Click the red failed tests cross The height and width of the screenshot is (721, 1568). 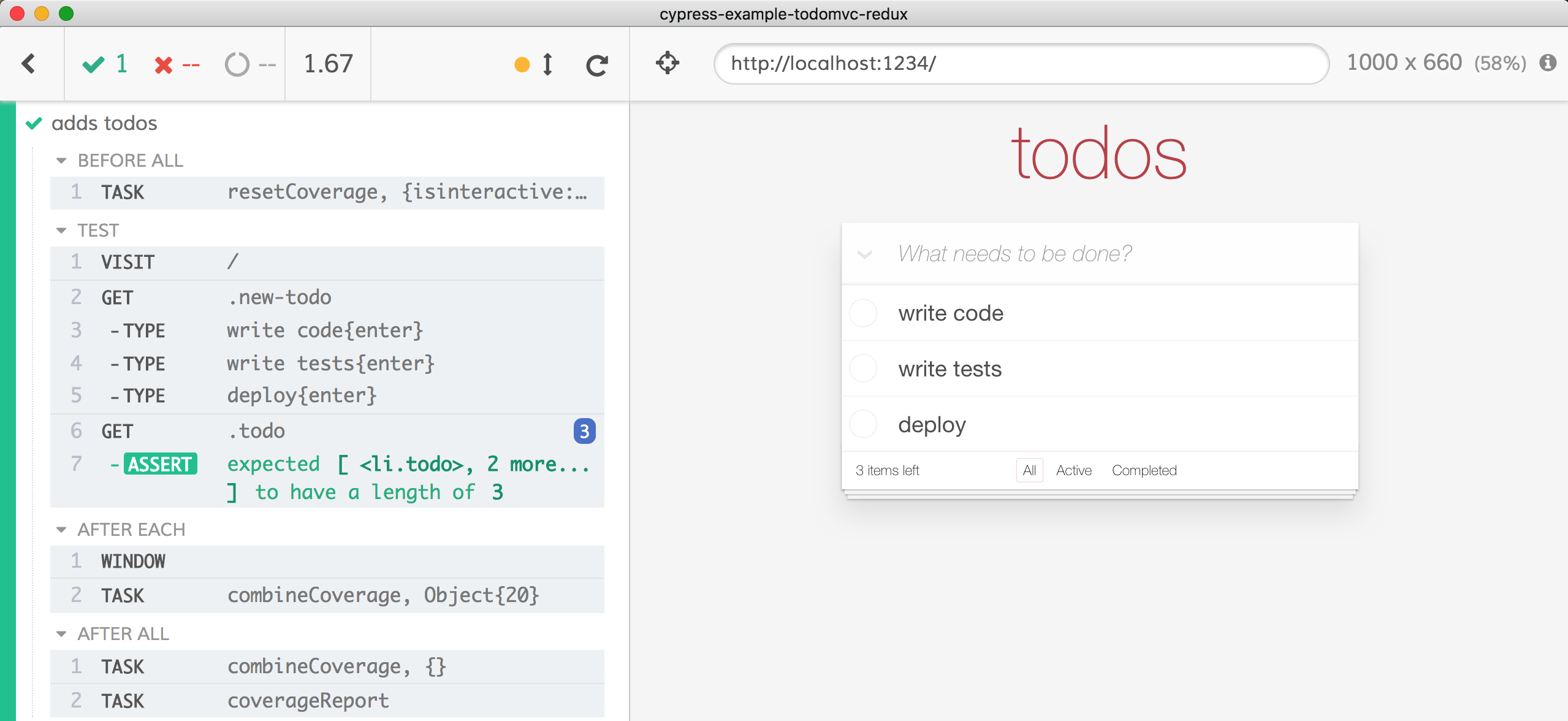click(163, 65)
